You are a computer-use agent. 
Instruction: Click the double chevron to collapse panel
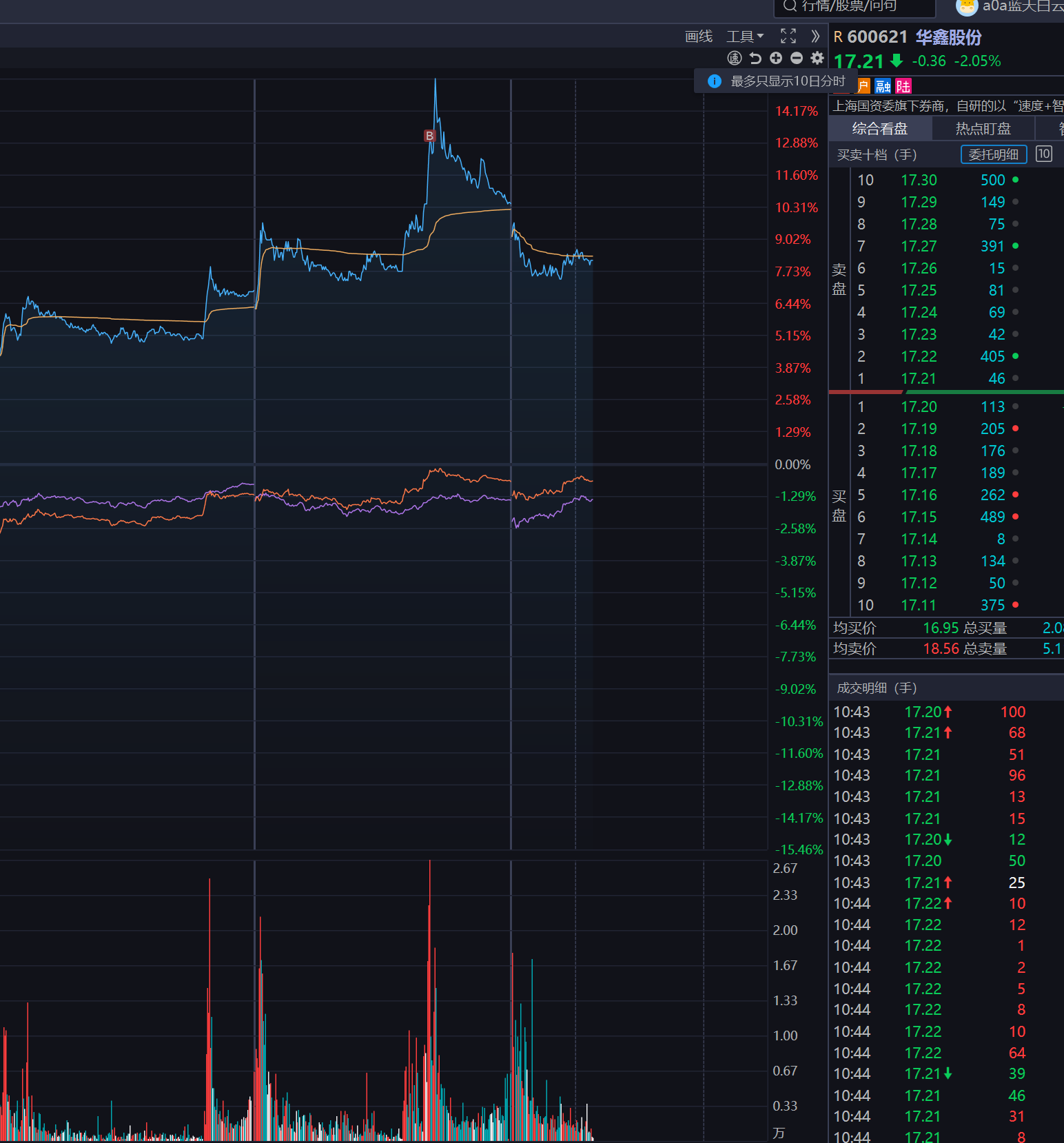click(x=815, y=37)
